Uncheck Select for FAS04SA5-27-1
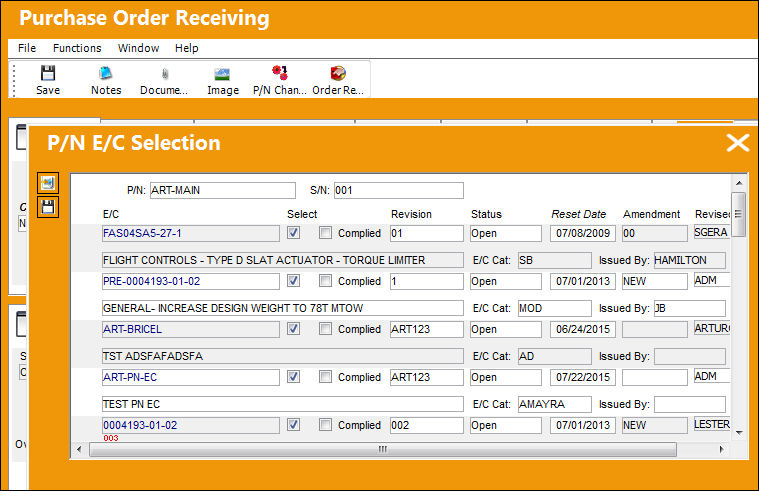The height and width of the screenshot is (491, 759). [x=293, y=233]
